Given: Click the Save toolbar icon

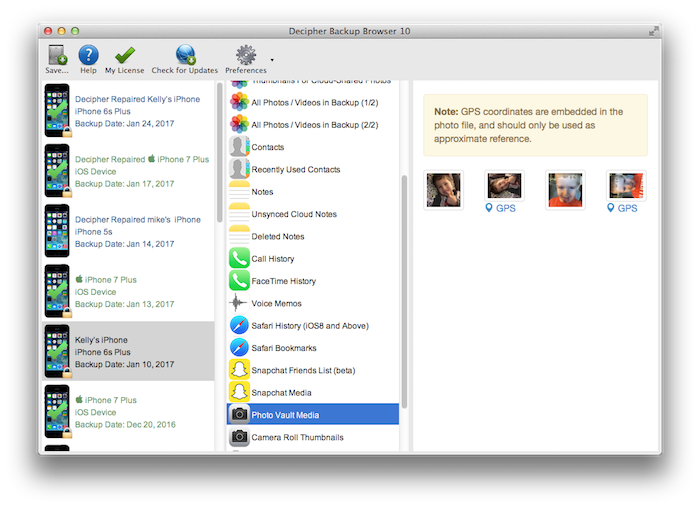Looking at the screenshot, I should (x=57, y=55).
